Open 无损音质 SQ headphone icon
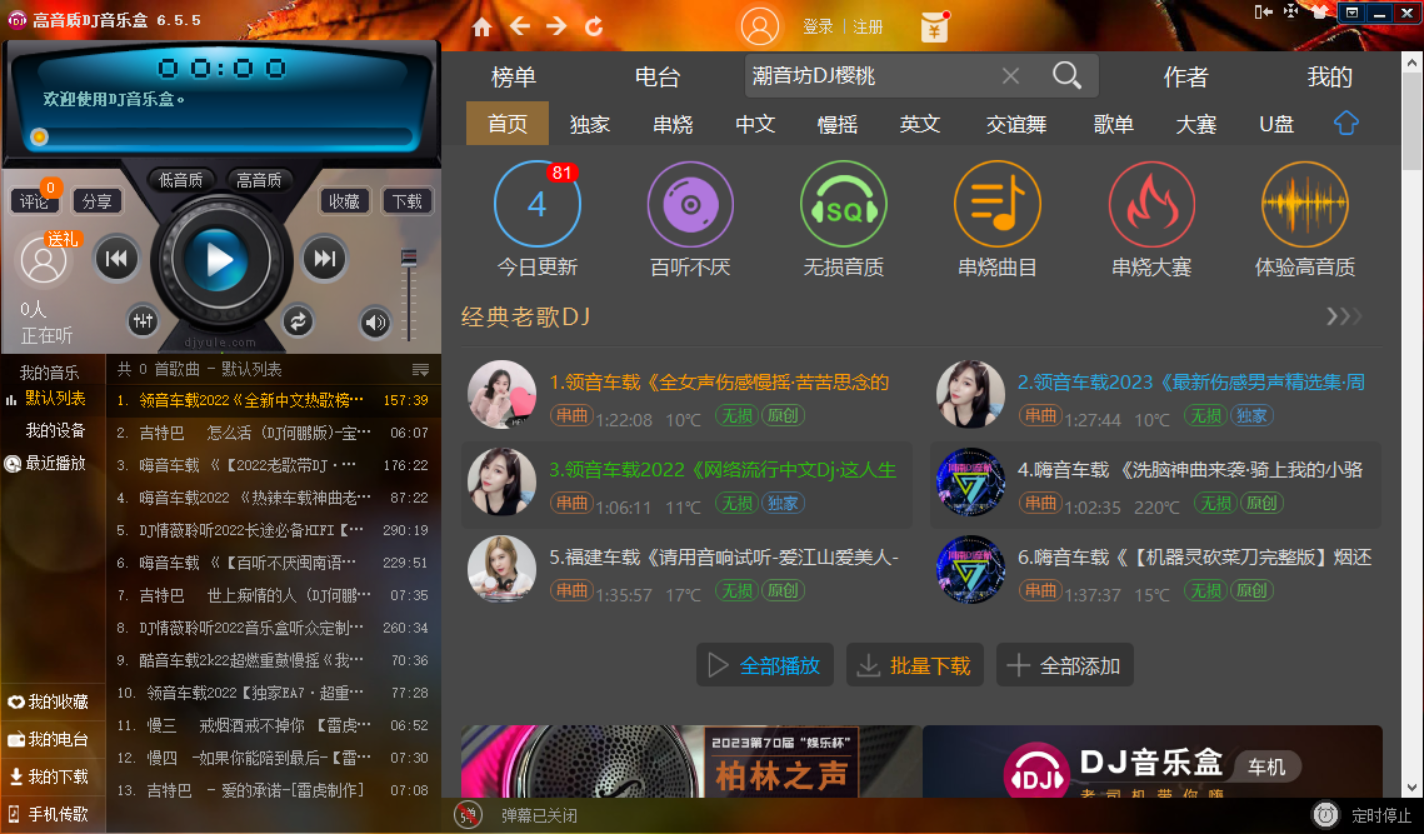The height and width of the screenshot is (834, 1424). tap(844, 204)
